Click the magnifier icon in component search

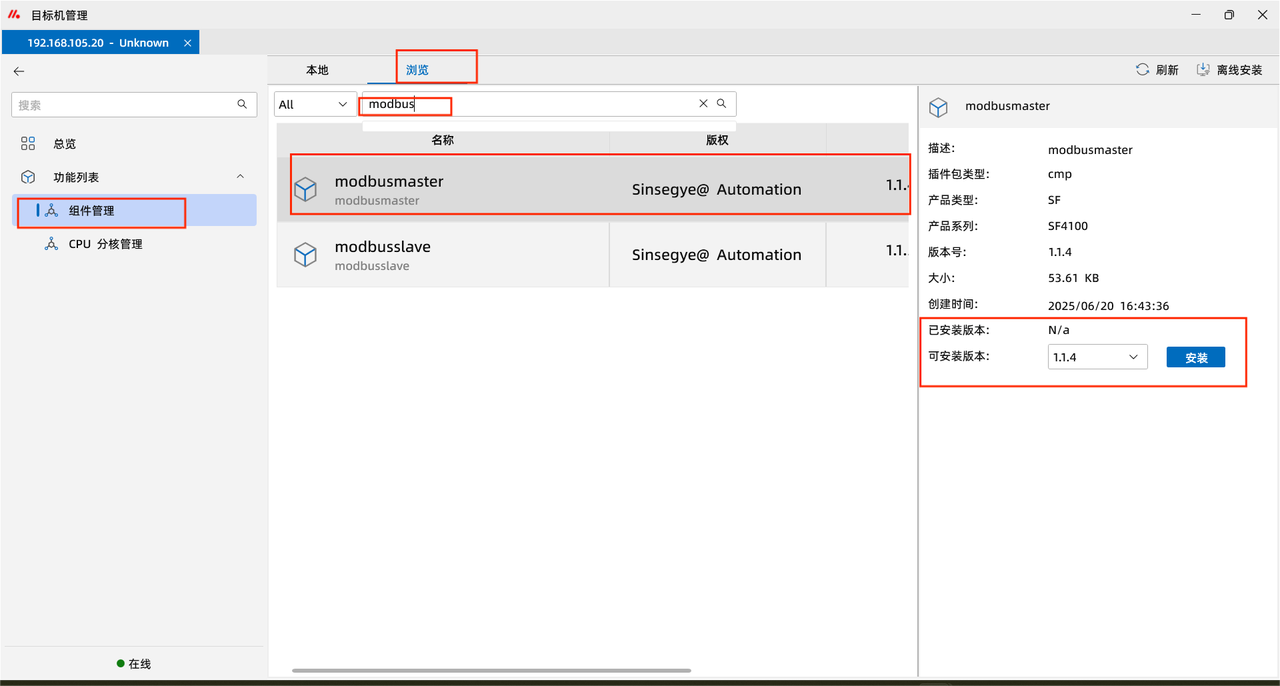pyautogui.click(x=721, y=104)
